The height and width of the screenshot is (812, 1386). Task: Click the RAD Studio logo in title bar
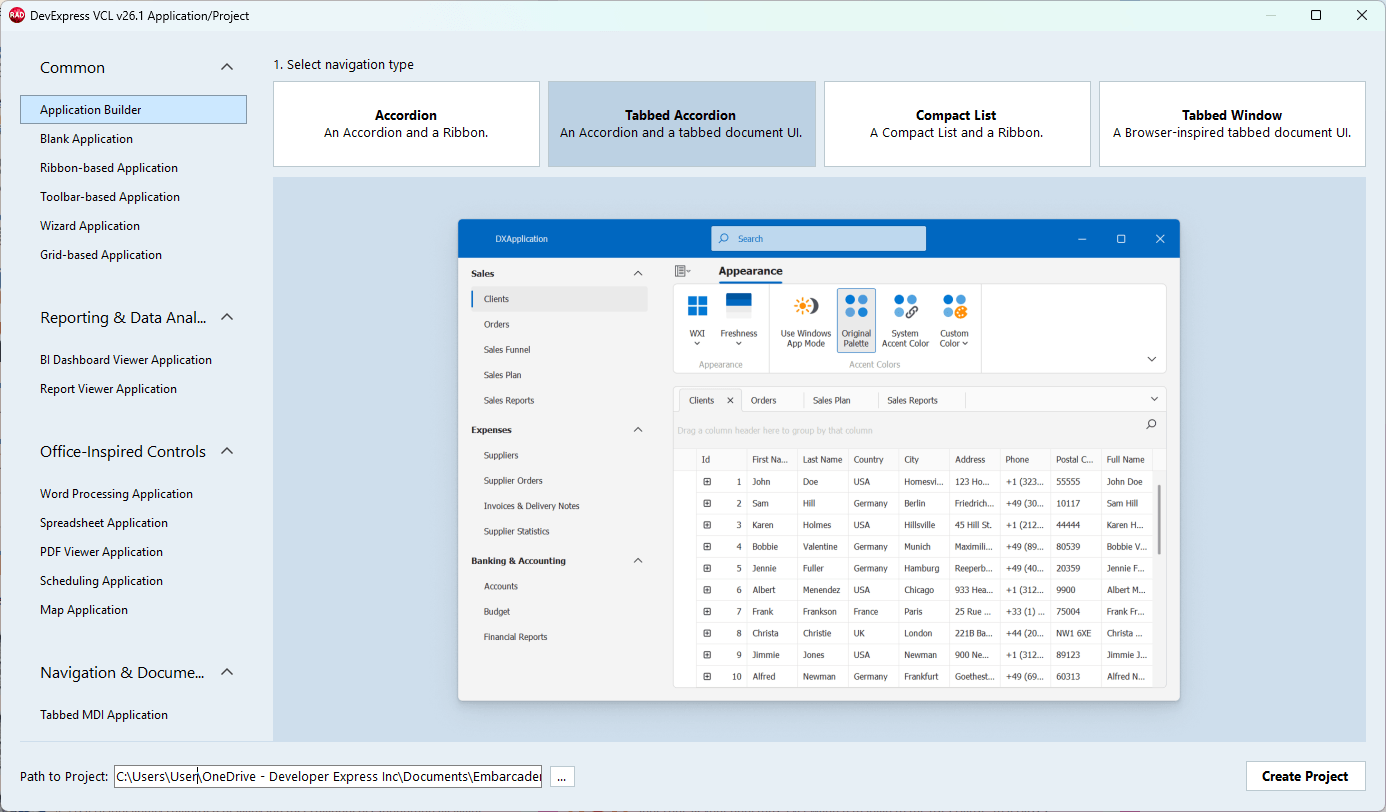(17, 15)
